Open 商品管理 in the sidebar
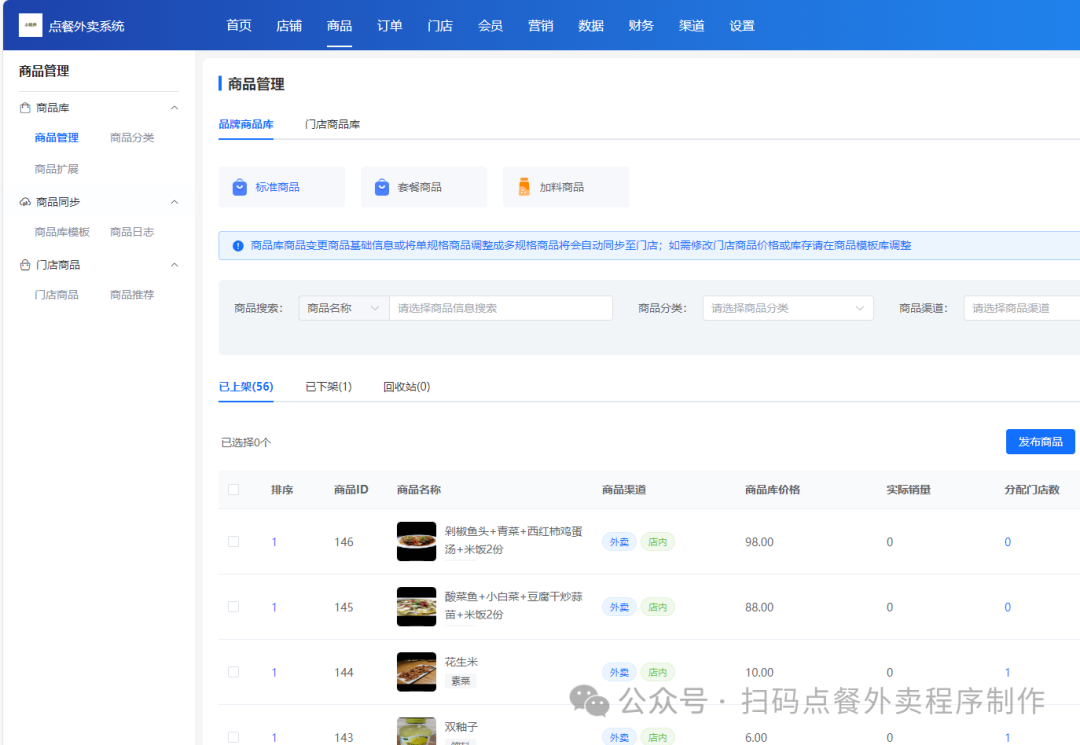Viewport: 1080px width, 745px height. pos(56,138)
